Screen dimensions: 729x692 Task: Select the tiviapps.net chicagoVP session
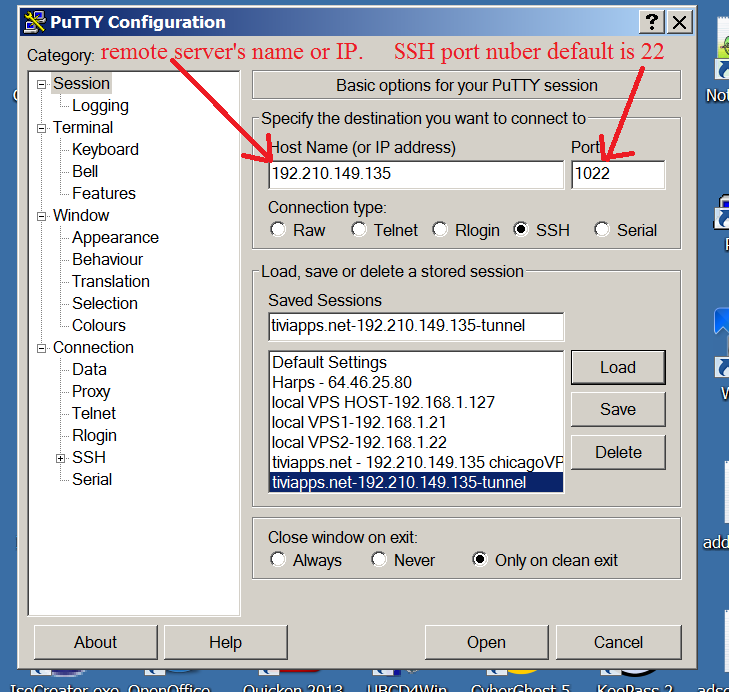tap(416, 462)
